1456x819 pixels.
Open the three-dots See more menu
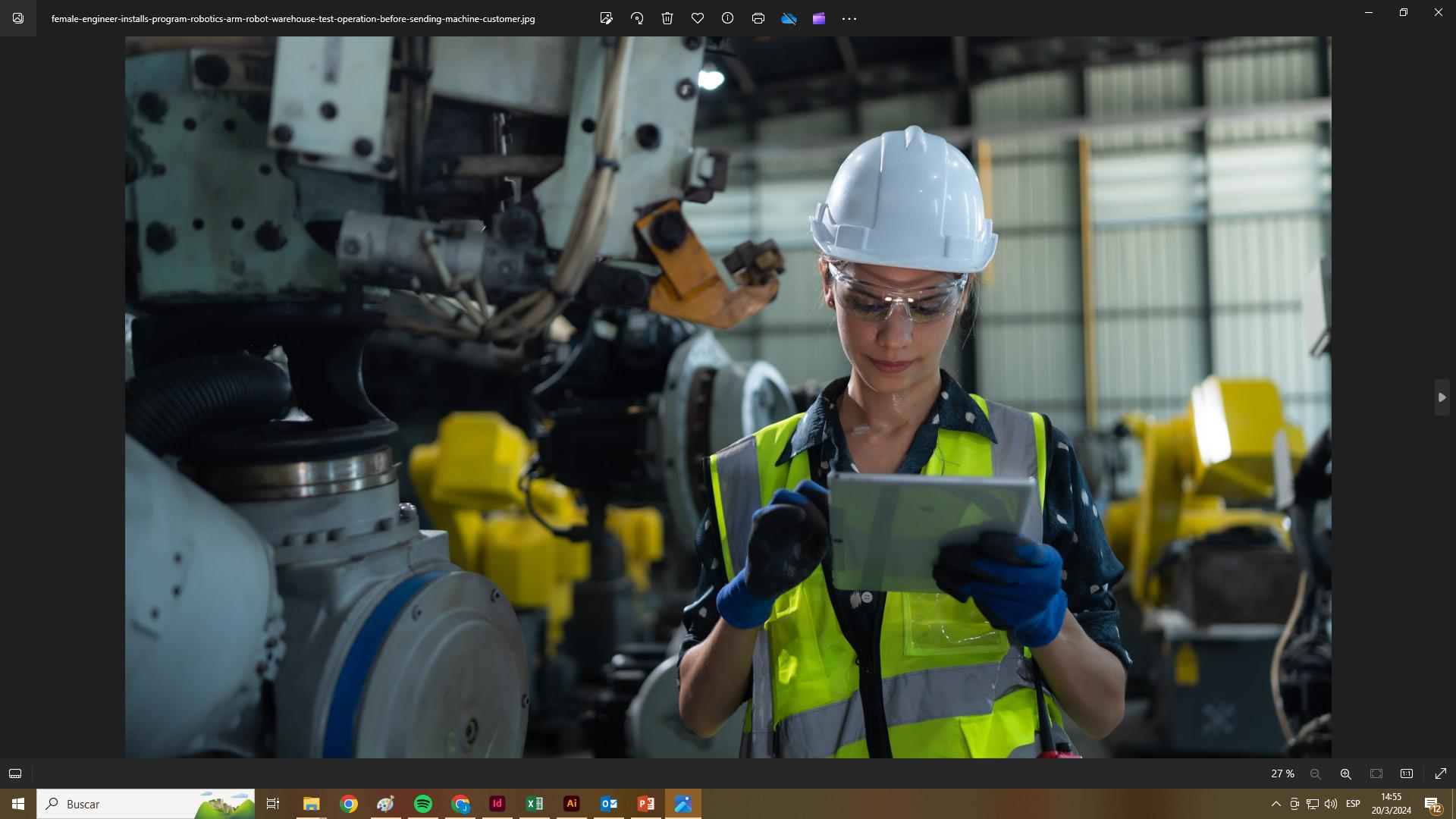point(849,18)
